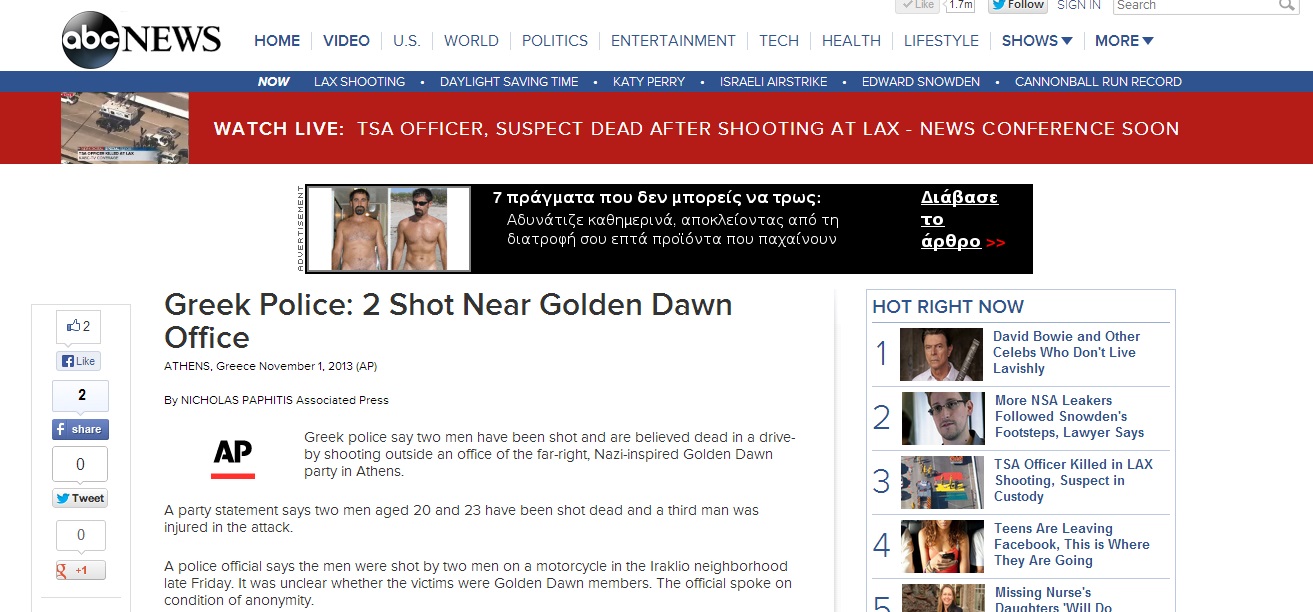Click the teens Facebook story thumbnail

942,546
